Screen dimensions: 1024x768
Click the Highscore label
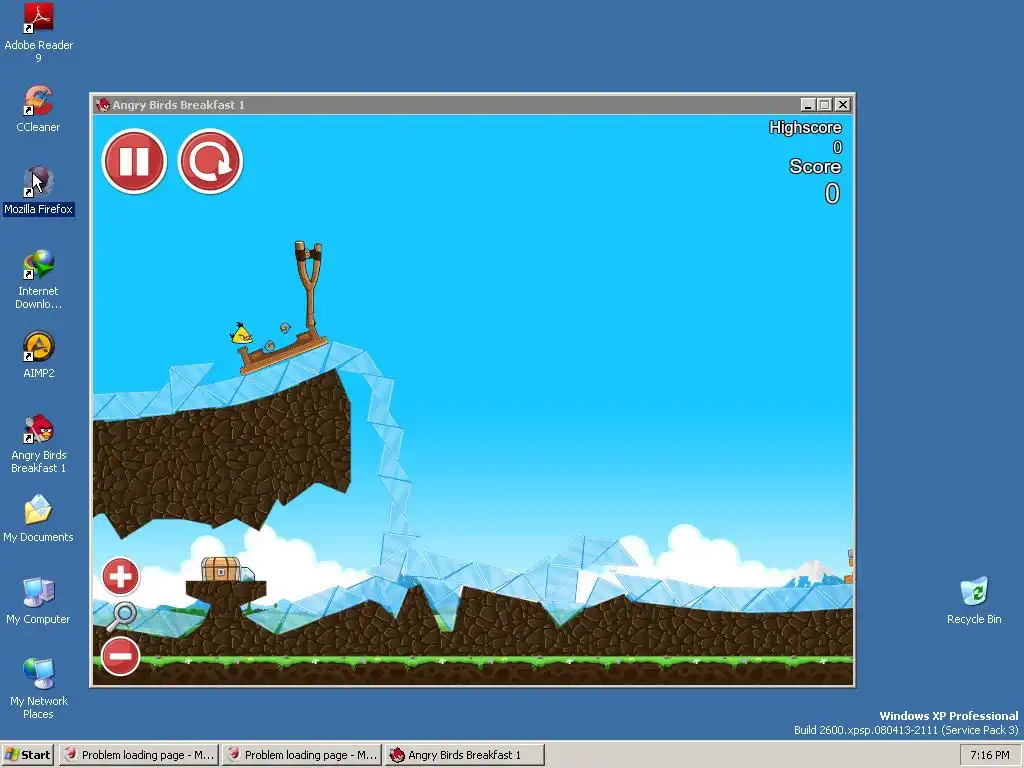pos(805,127)
